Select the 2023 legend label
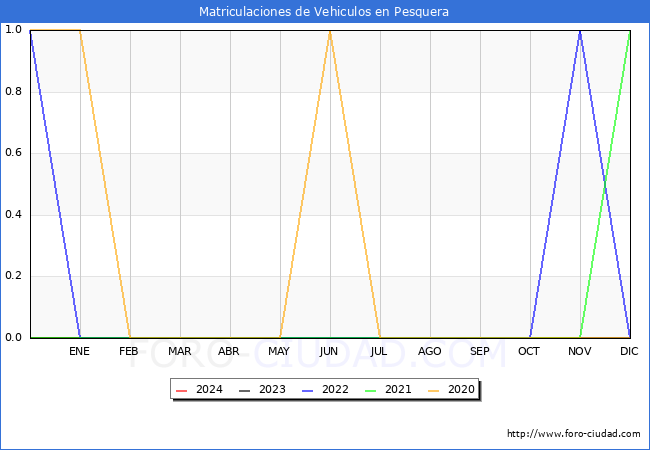The height and width of the screenshot is (450, 650). pyautogui.click(x=272, y=390)
